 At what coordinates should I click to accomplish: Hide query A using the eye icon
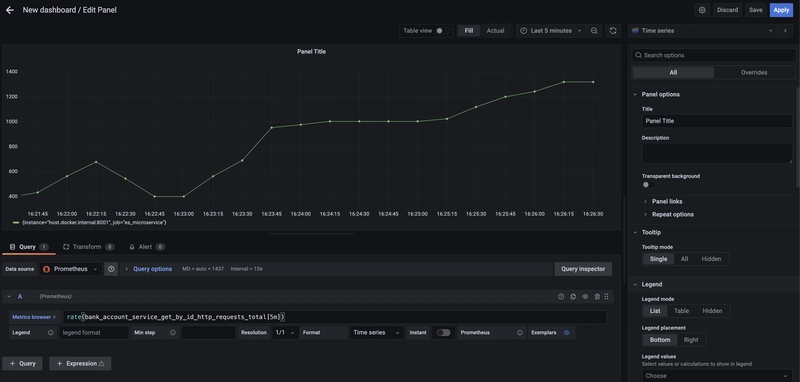tap(585, 296)
